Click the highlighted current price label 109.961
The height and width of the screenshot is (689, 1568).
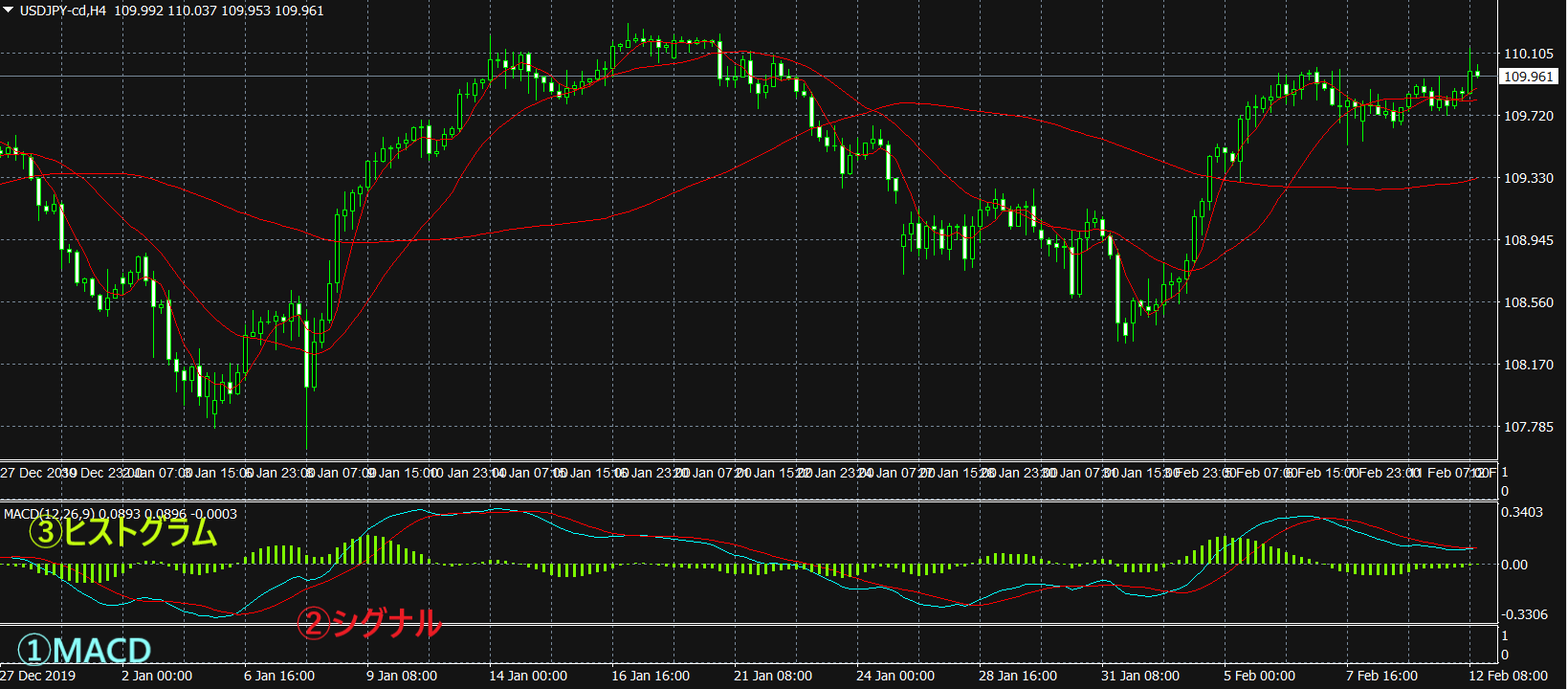click(1528, 77)
